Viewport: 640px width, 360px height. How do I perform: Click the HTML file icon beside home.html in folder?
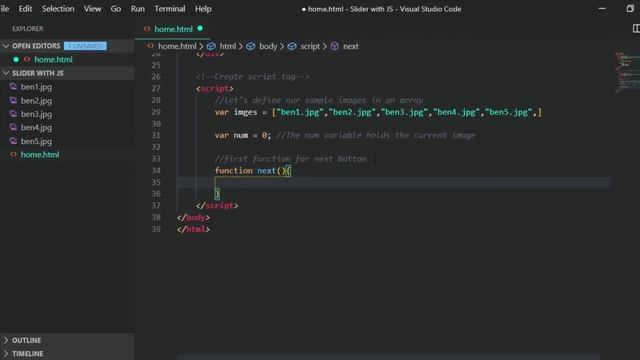[13, 155]
